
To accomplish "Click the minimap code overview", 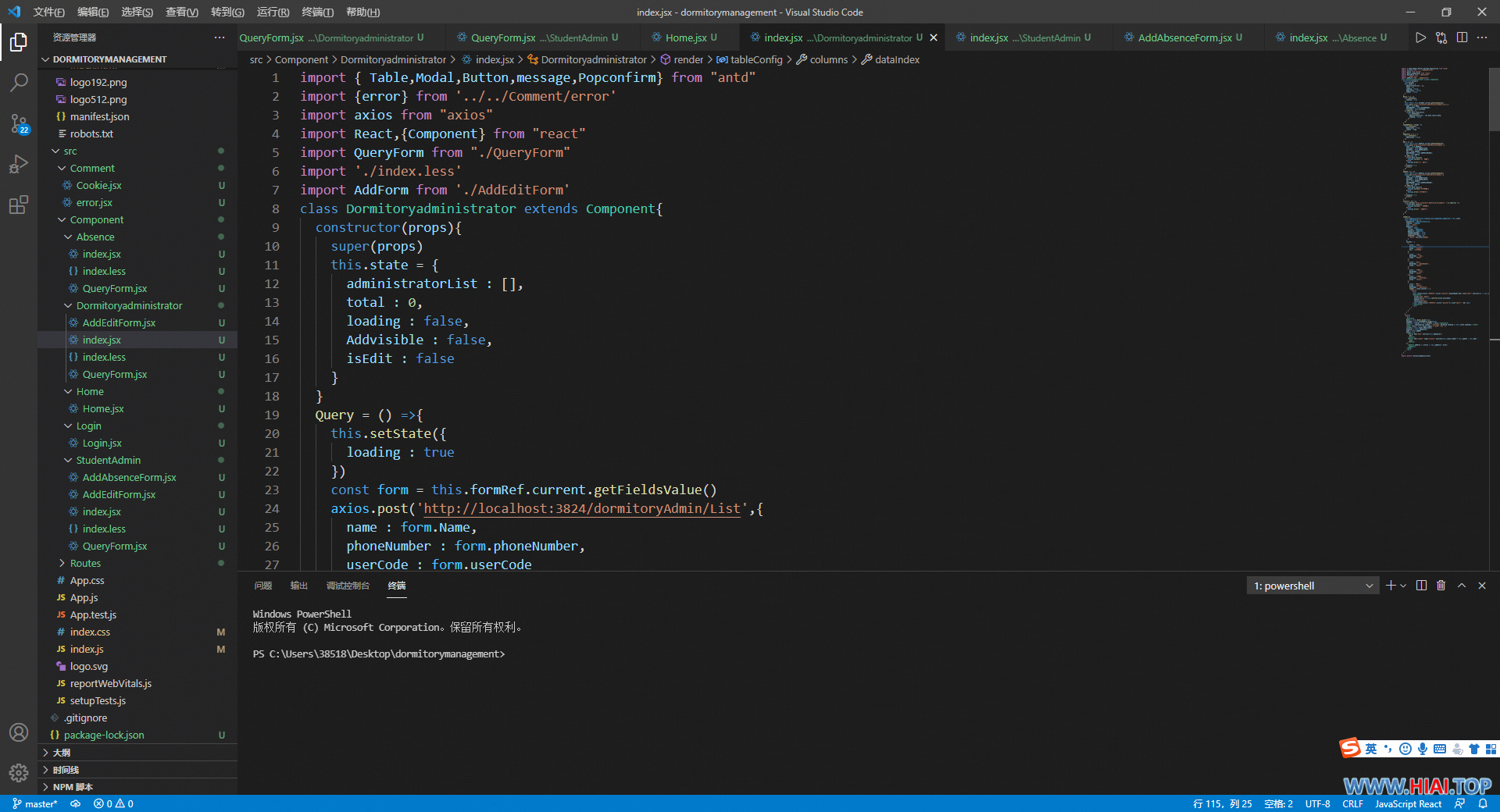I will point(1444,211).
